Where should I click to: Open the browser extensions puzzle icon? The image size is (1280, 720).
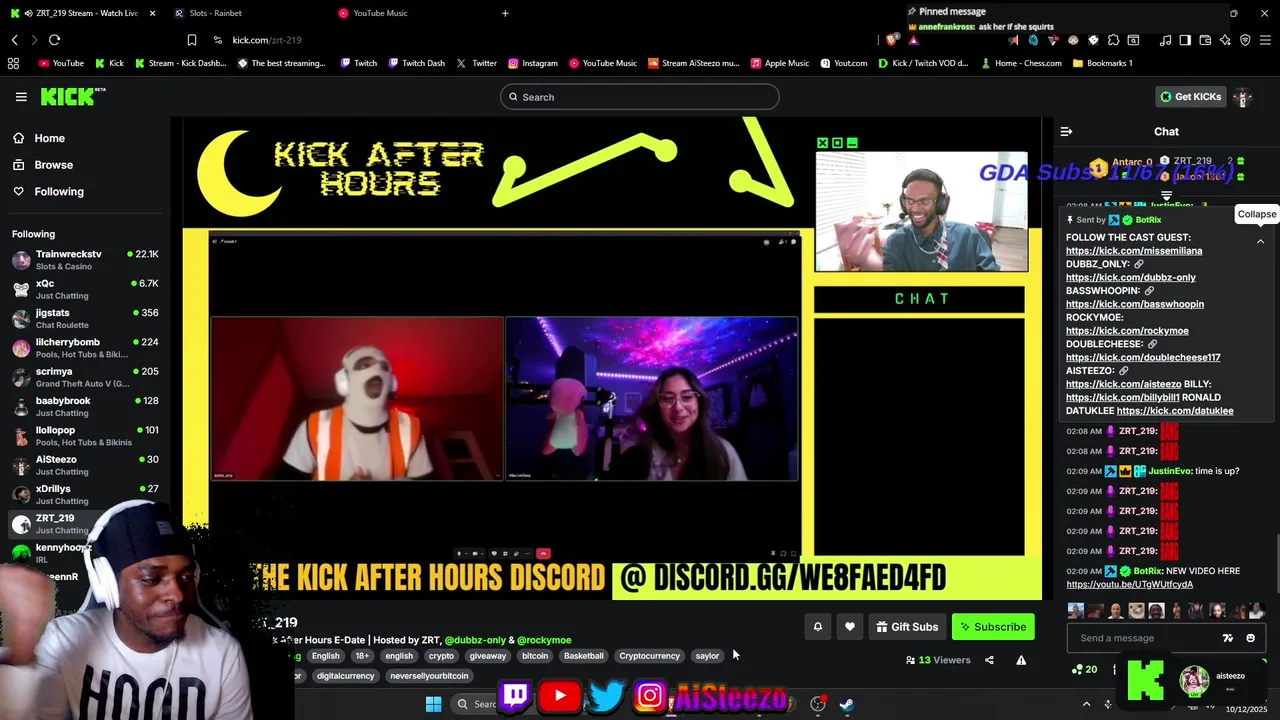tap(1113, 40)
